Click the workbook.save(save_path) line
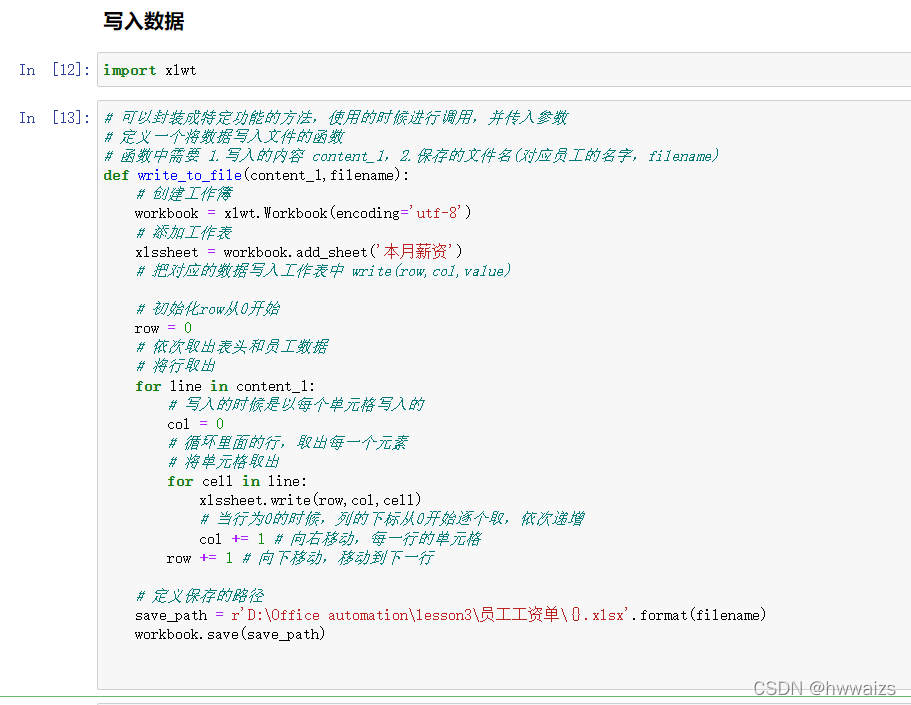 [230, 634]
